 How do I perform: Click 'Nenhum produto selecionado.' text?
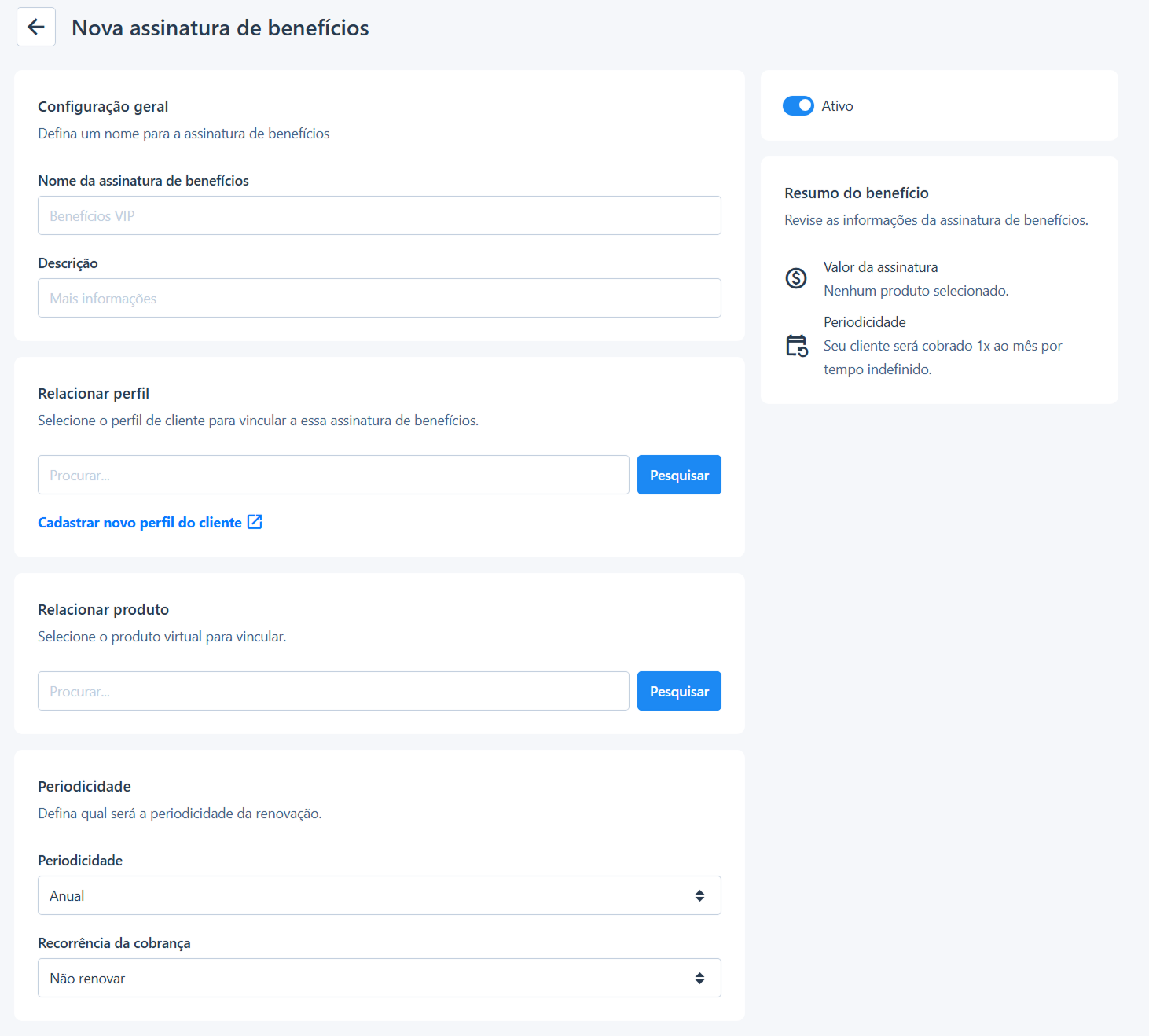pyautogui.click(x=916, y=291)
